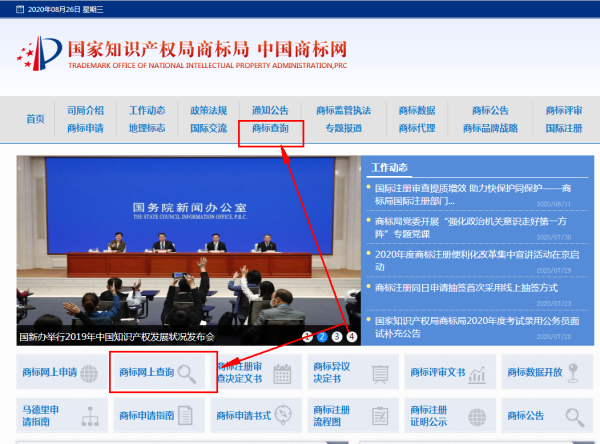Switch to carousel slide 3
This screenshot has width=600, height=444.
[337, 336]
